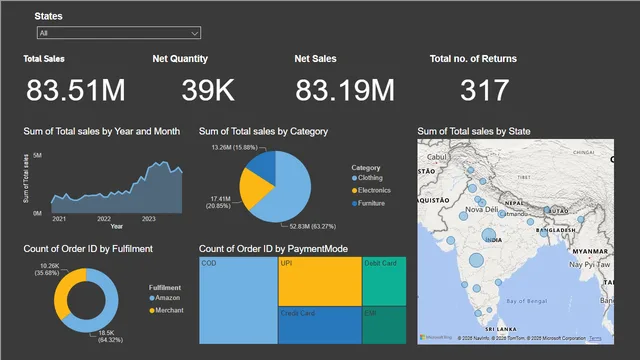
Task: Click the Microsoft Bing logo on the map
Action: [x=436, y=338]
